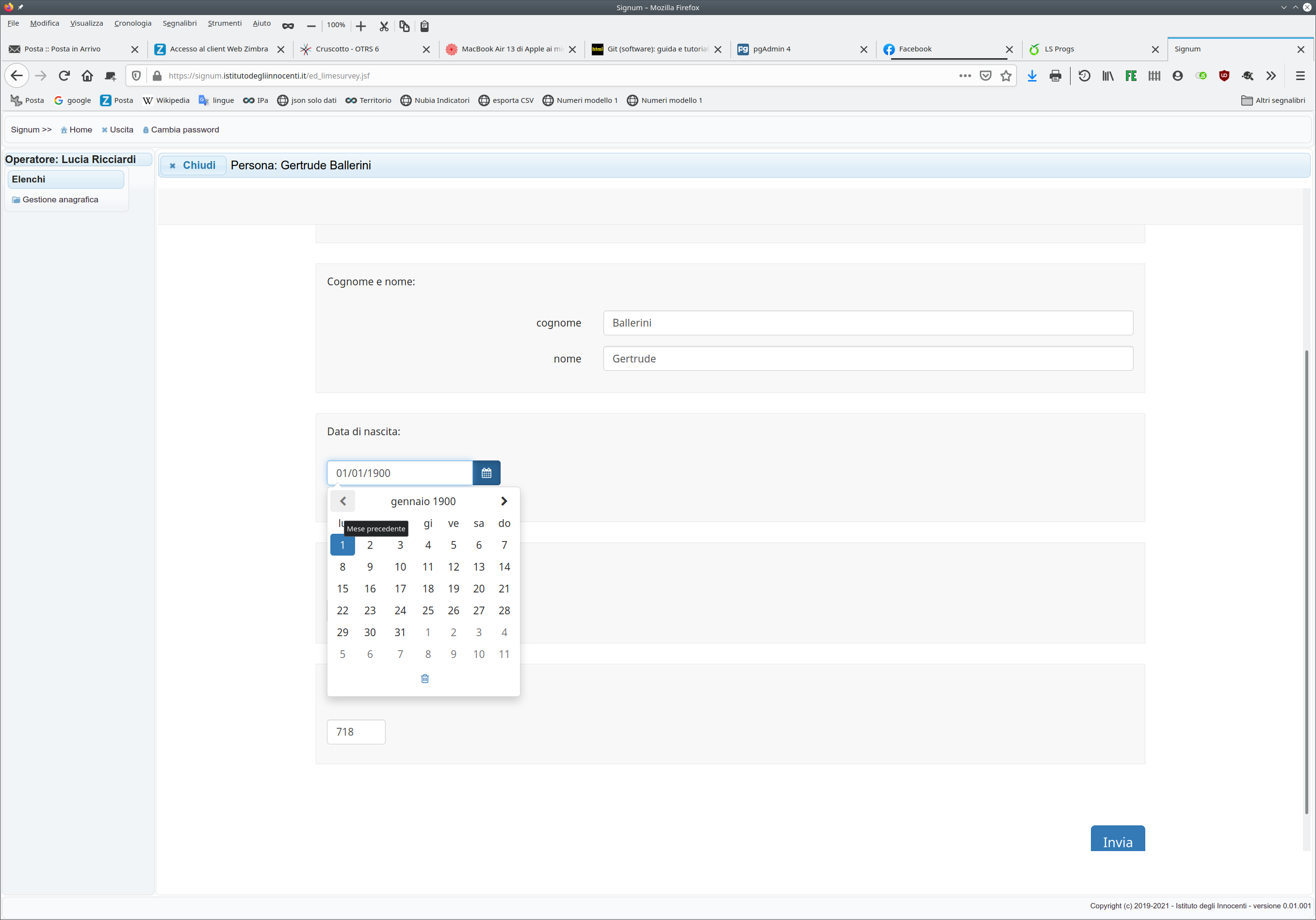Viewport: 1316px width, 920px height.
Task: Open page actions three-dots menu
Action: (965, 76)
